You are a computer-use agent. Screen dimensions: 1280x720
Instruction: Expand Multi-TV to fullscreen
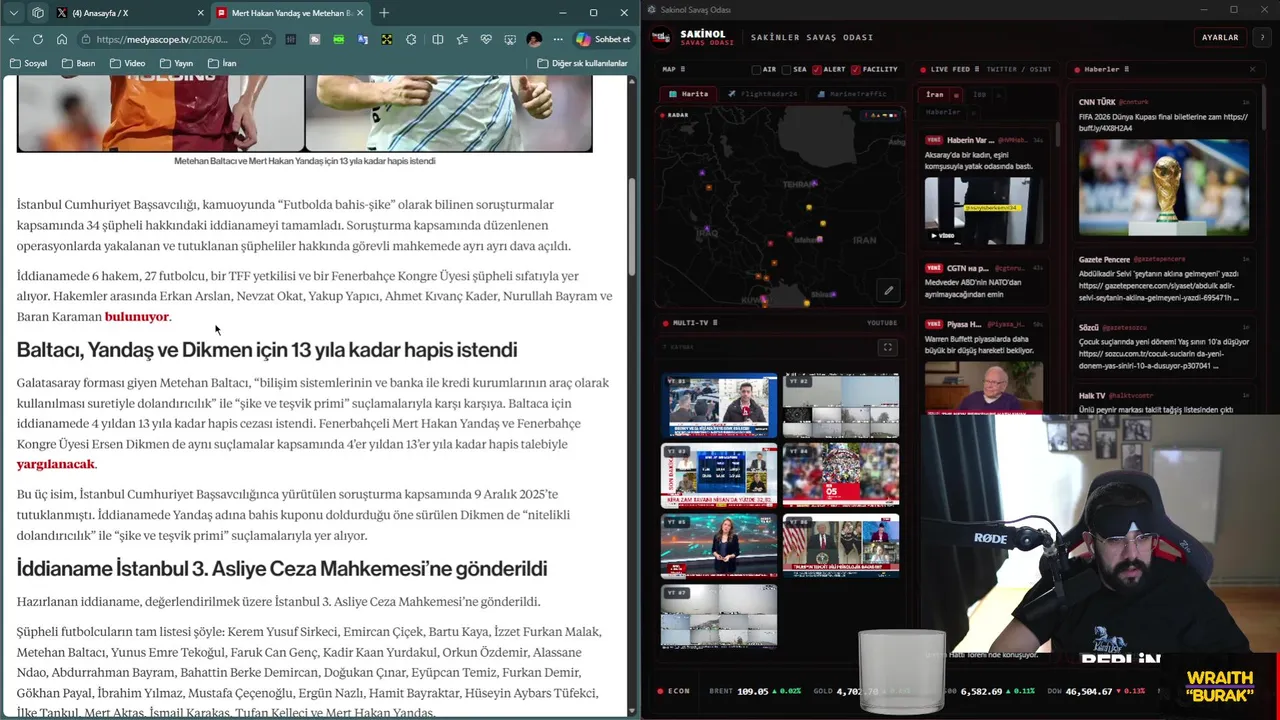(x=887, y=348)
